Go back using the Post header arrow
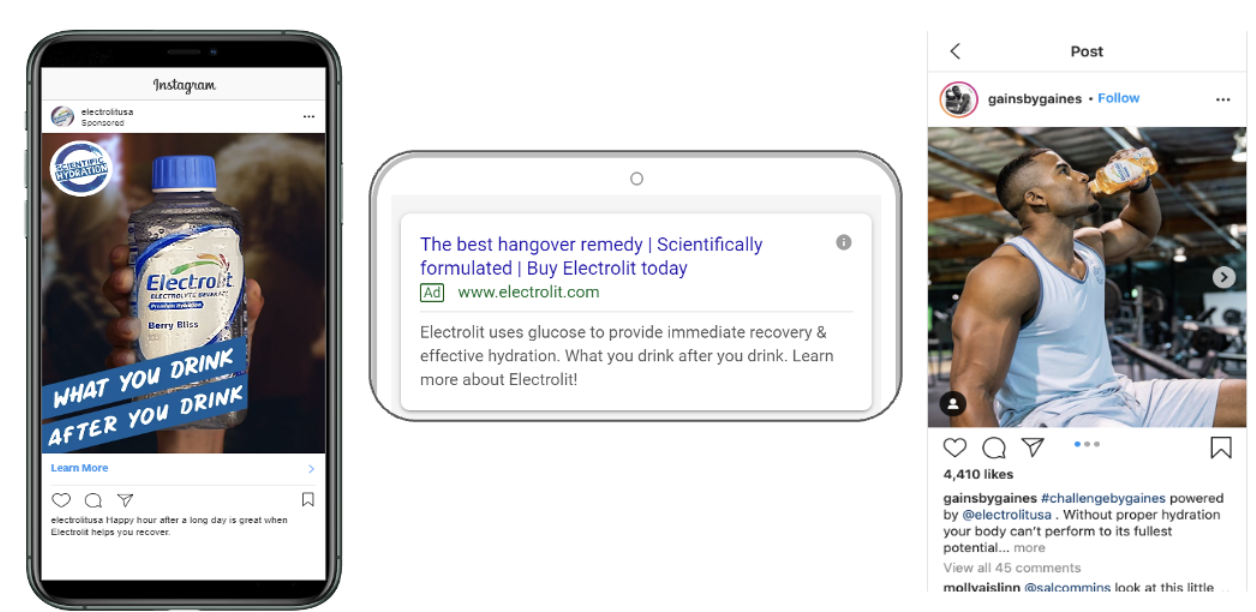 (x=955, y=51)
